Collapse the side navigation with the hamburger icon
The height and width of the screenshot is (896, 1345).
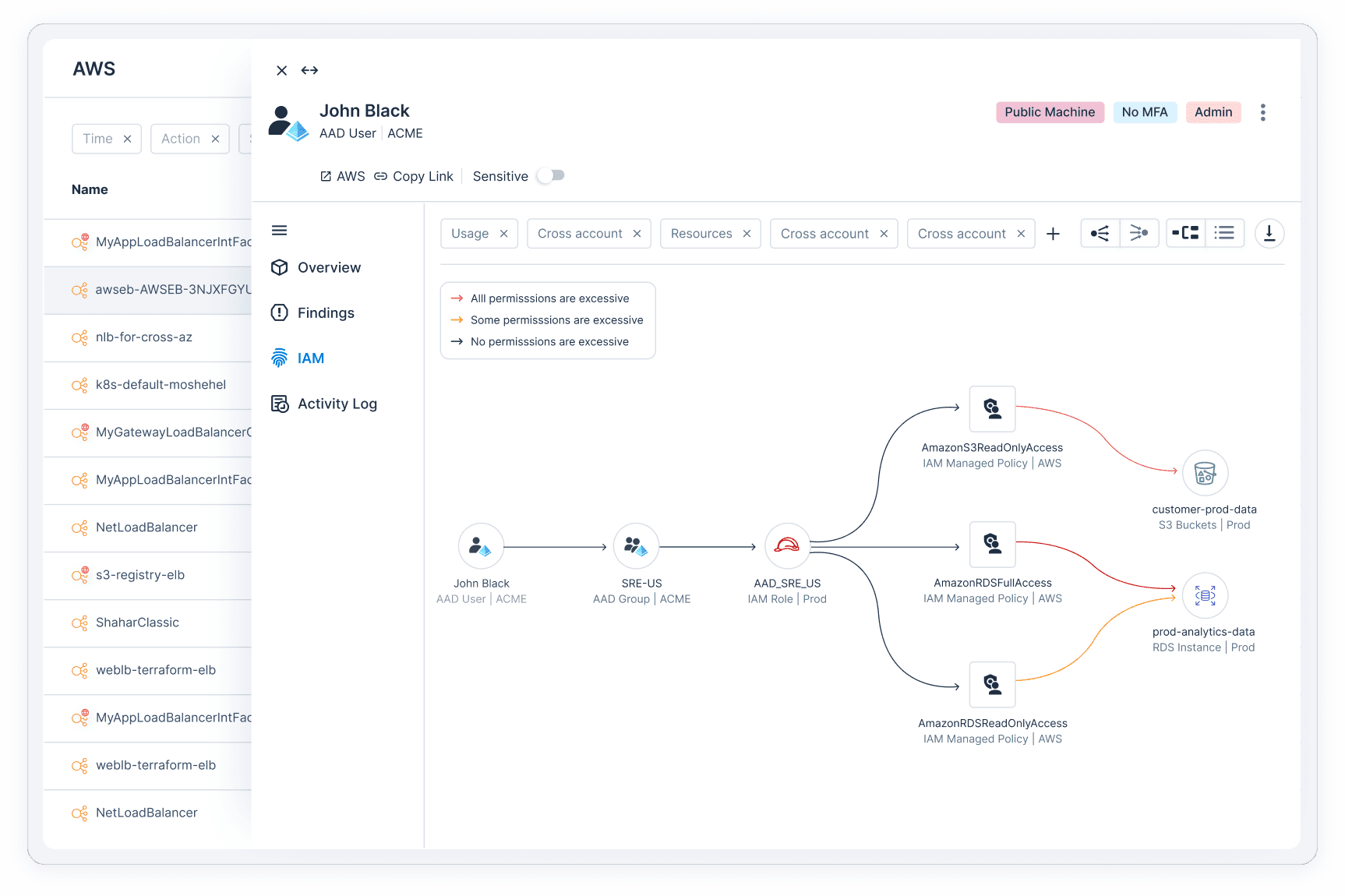tap(279, 230)
